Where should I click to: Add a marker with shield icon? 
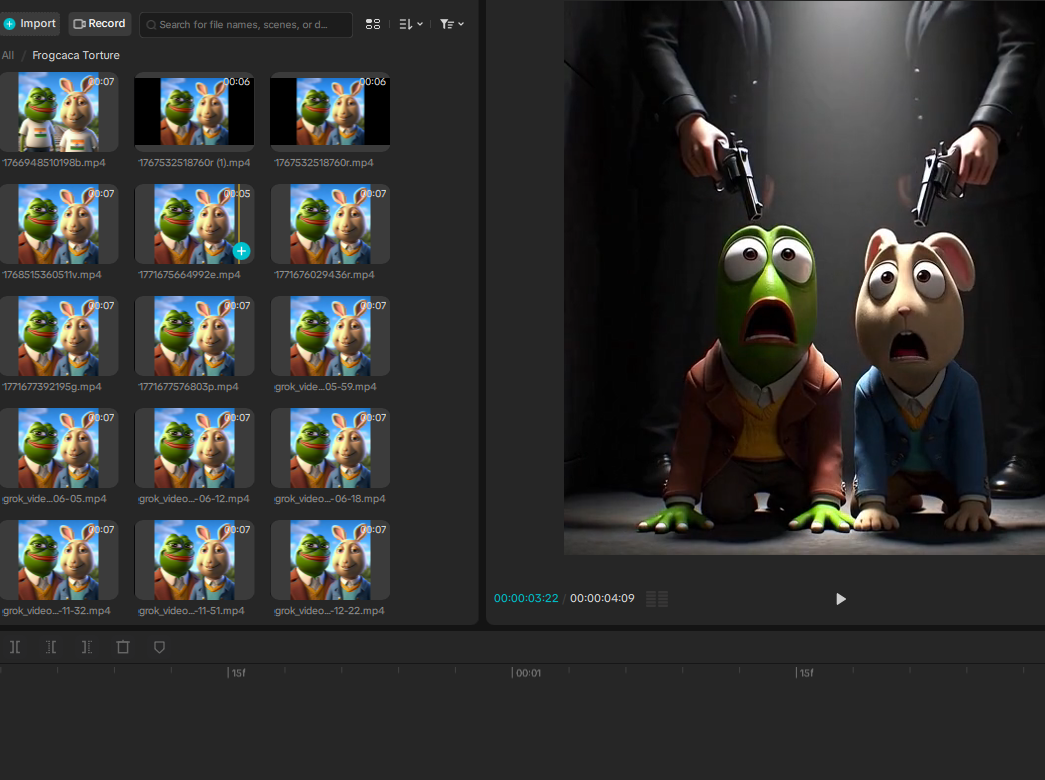(x=159, y=647)
